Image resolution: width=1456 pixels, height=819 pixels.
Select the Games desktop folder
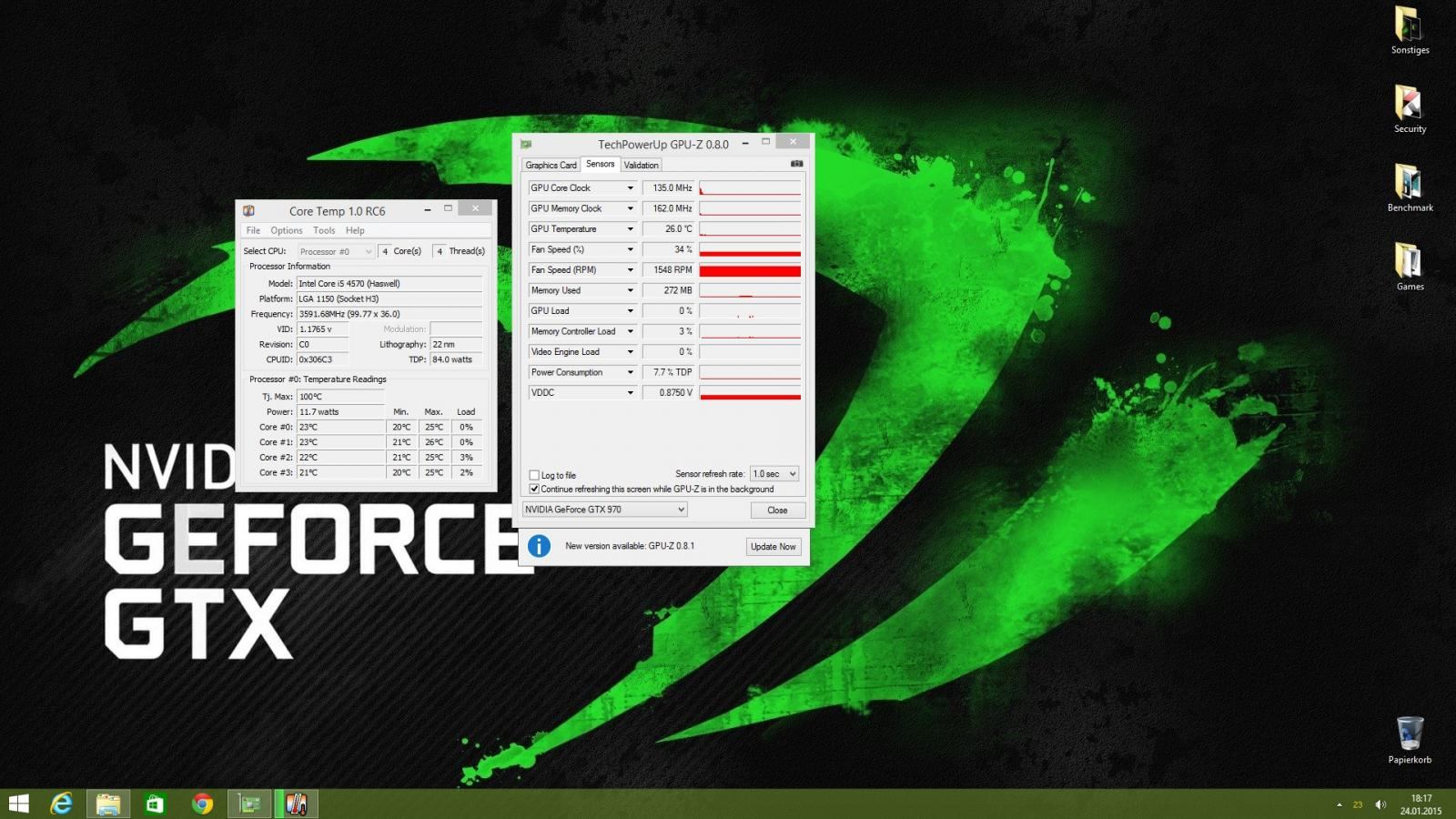tap(1410, 267)
